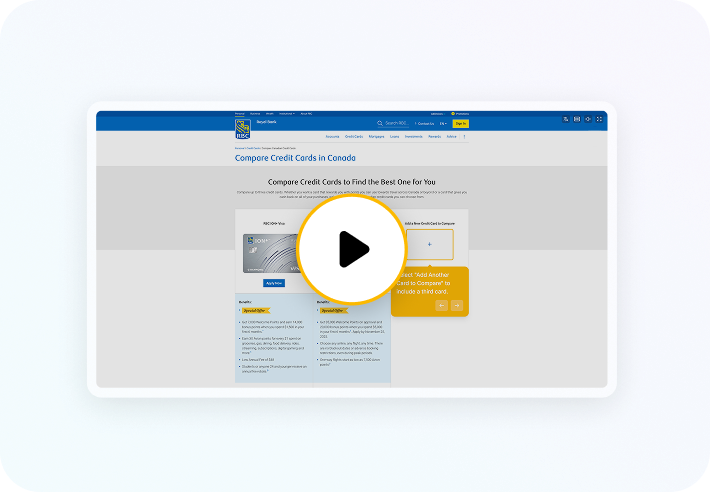This screenshot has height=492, width=710.
Task: Open the Mortgages menu
Action: (376, 136)
